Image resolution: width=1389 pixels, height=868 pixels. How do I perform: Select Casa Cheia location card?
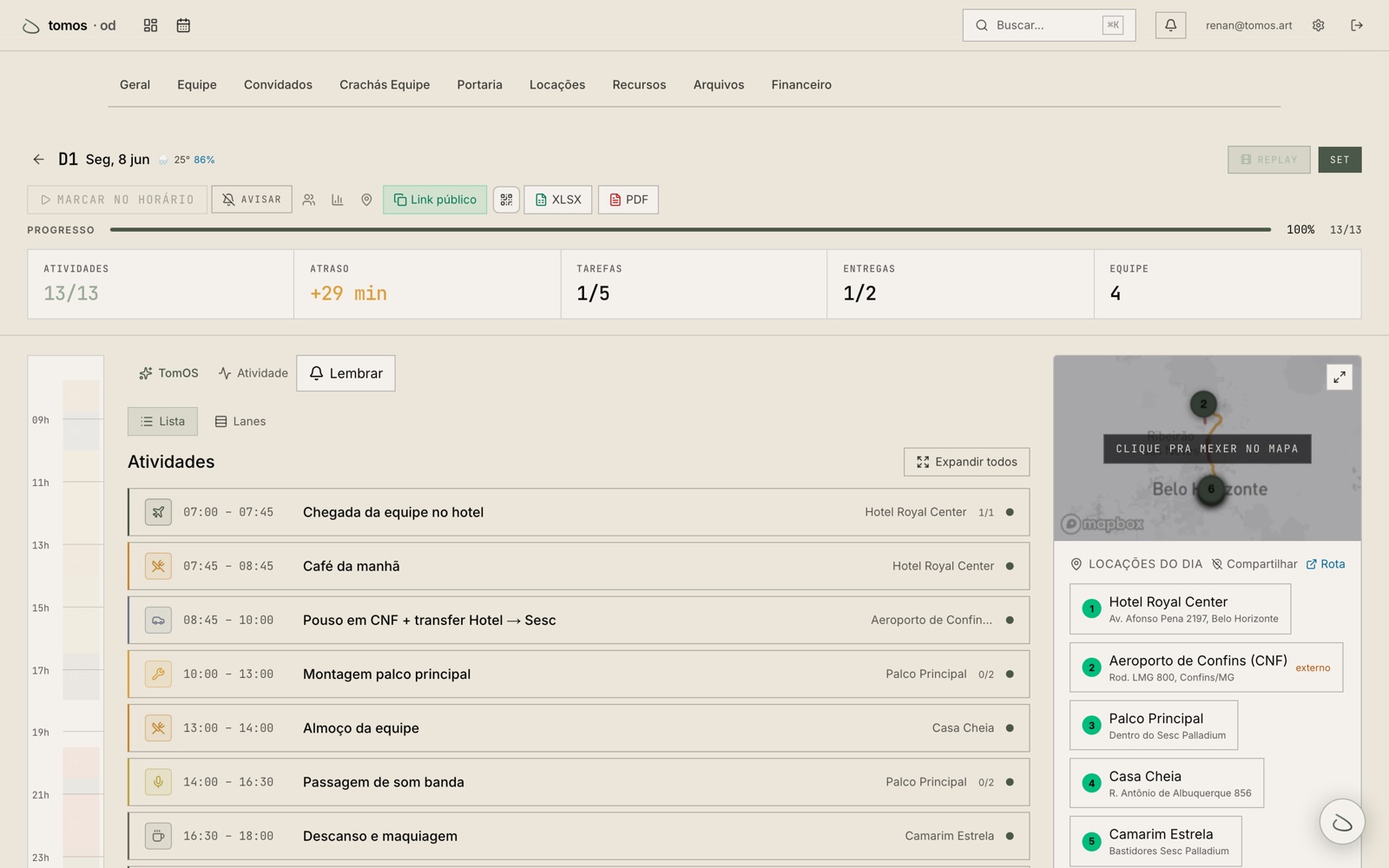1167,783
